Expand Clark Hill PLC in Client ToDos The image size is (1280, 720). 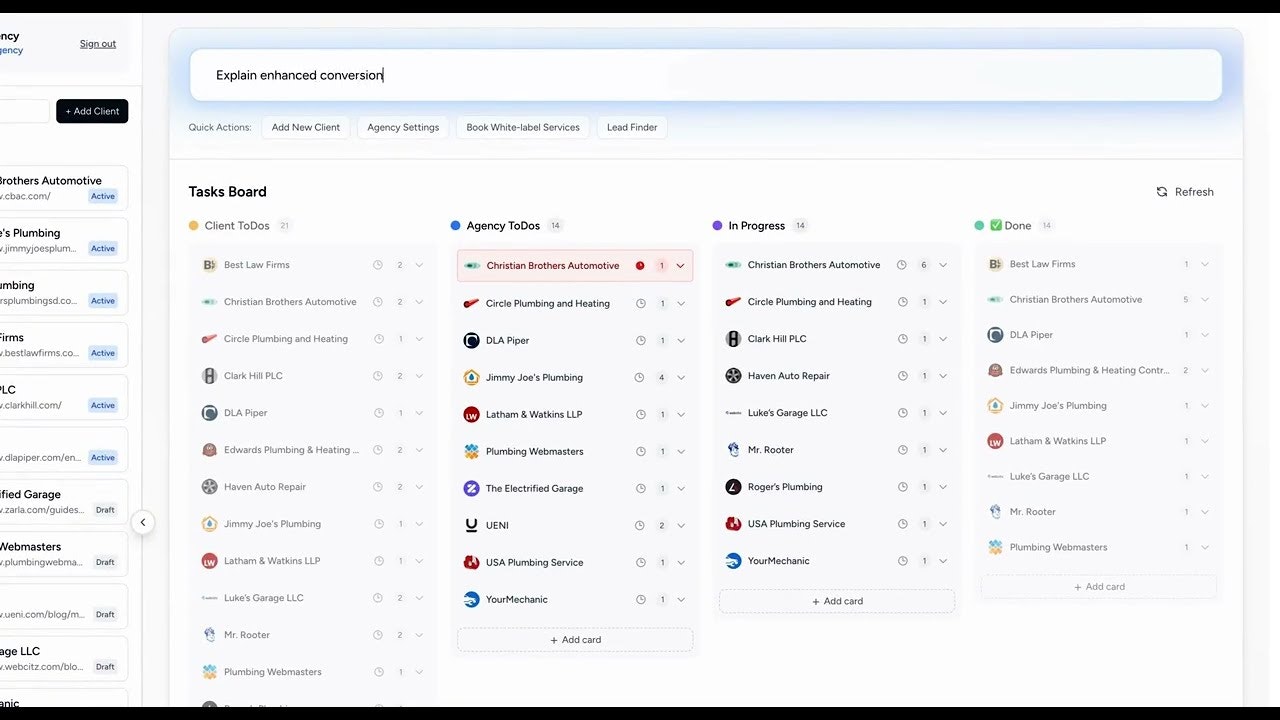419,376
